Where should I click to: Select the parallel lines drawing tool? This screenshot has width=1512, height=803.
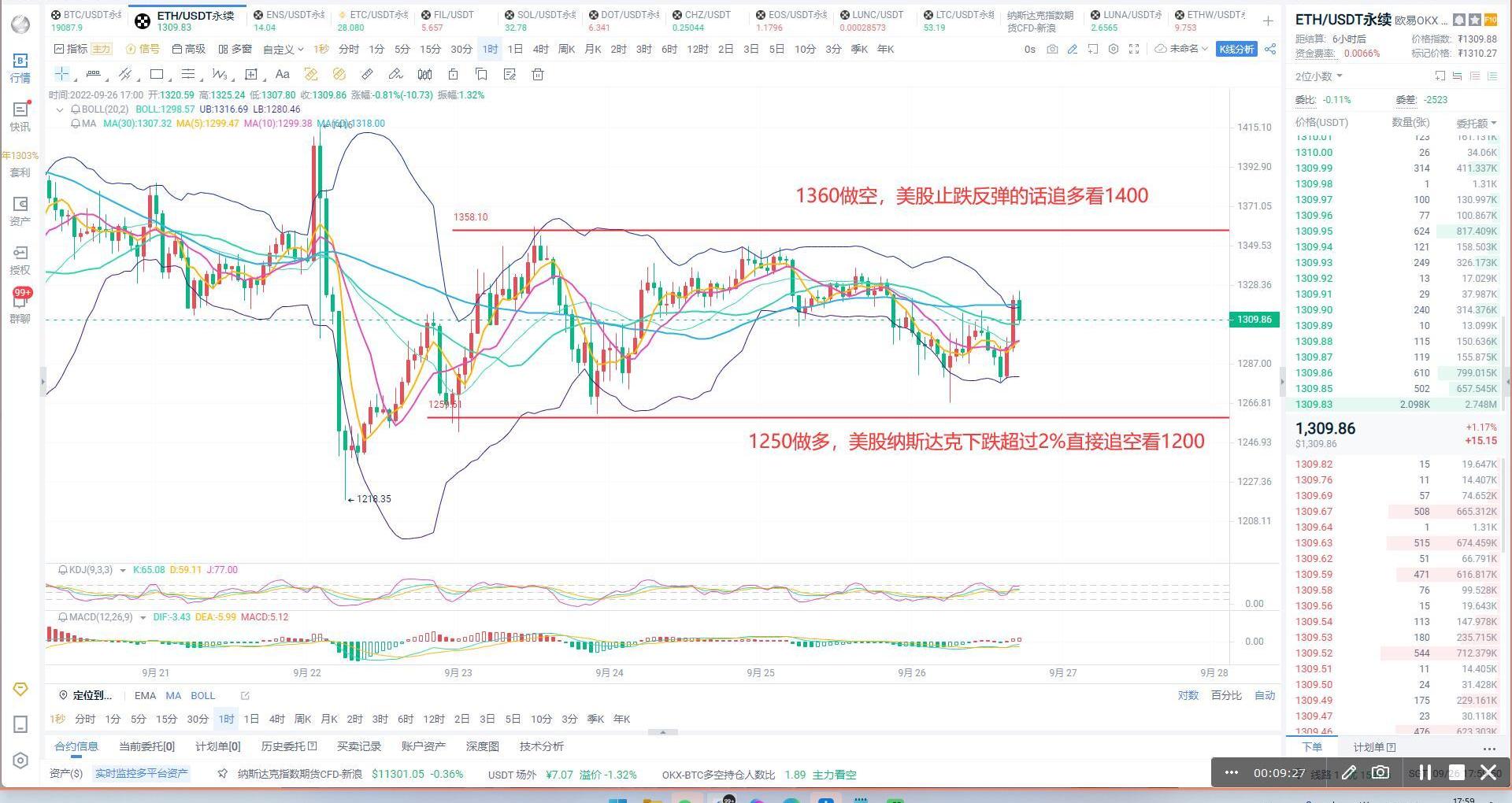[188, 74]
